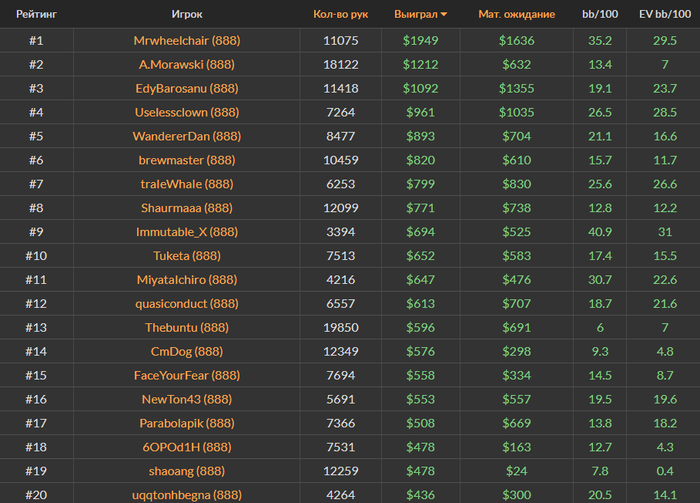Screen dimensions: 700x503
Task: Open player 6OPOd1H (888) profile
Action: click(x=187, y=447)
